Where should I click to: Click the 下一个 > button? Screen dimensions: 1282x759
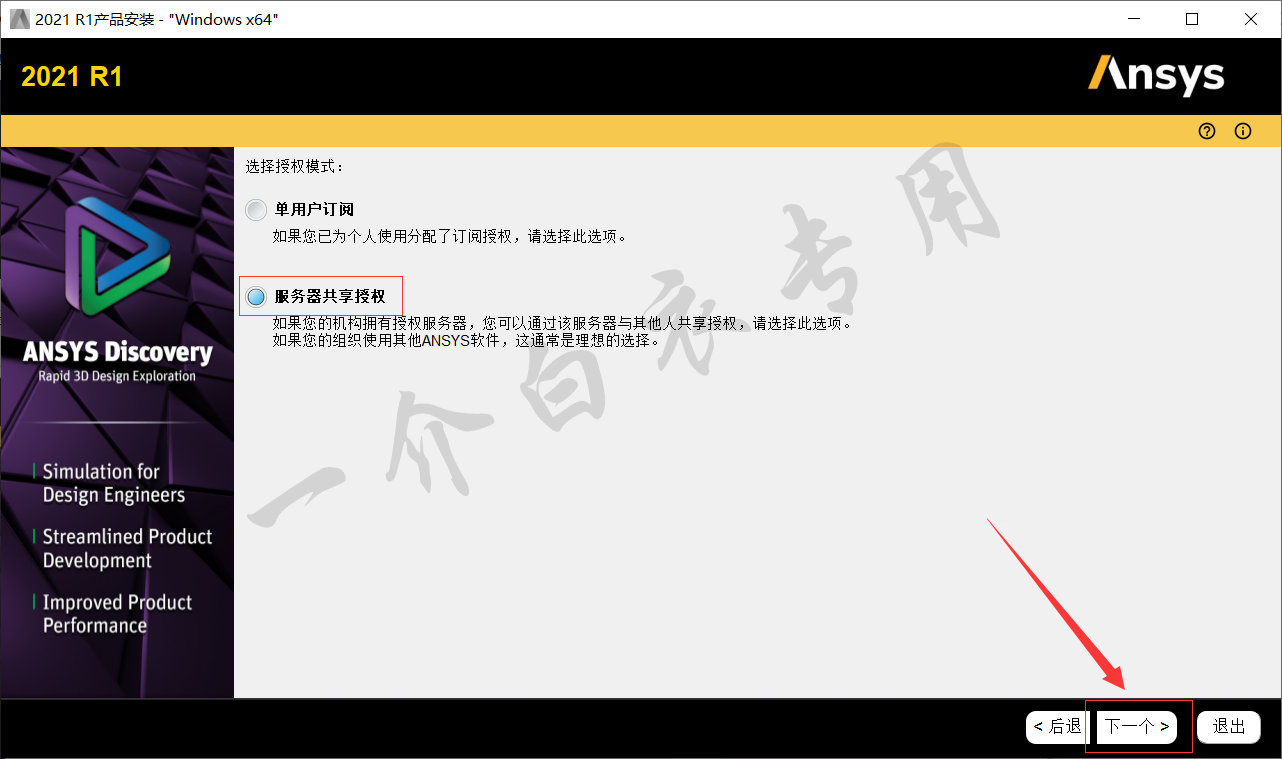(x=1137, y=727)
